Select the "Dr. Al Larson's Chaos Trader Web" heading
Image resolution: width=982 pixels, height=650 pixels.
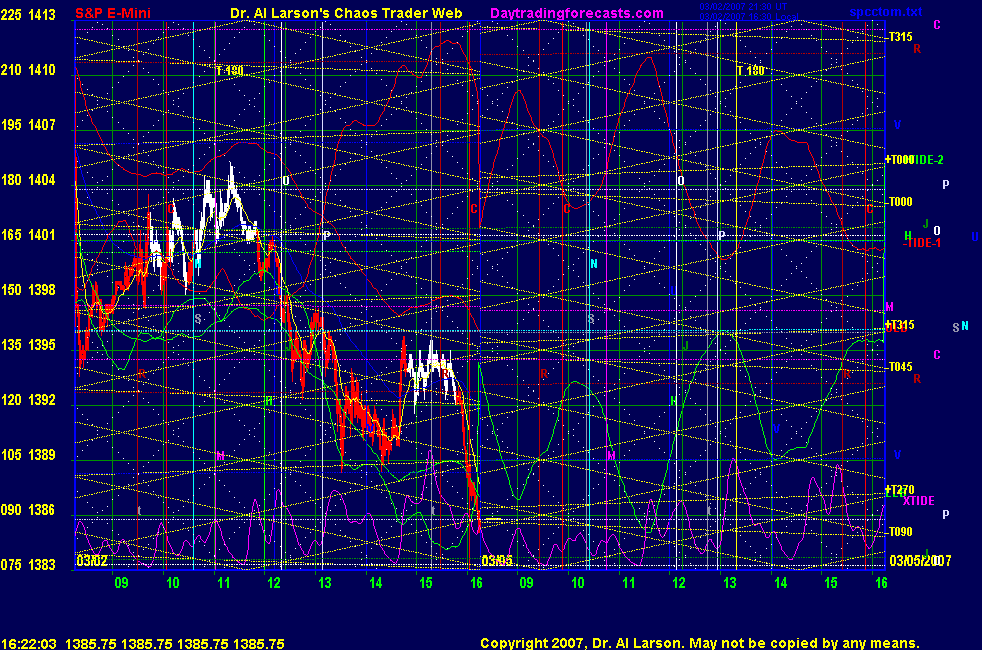(346, 13)
